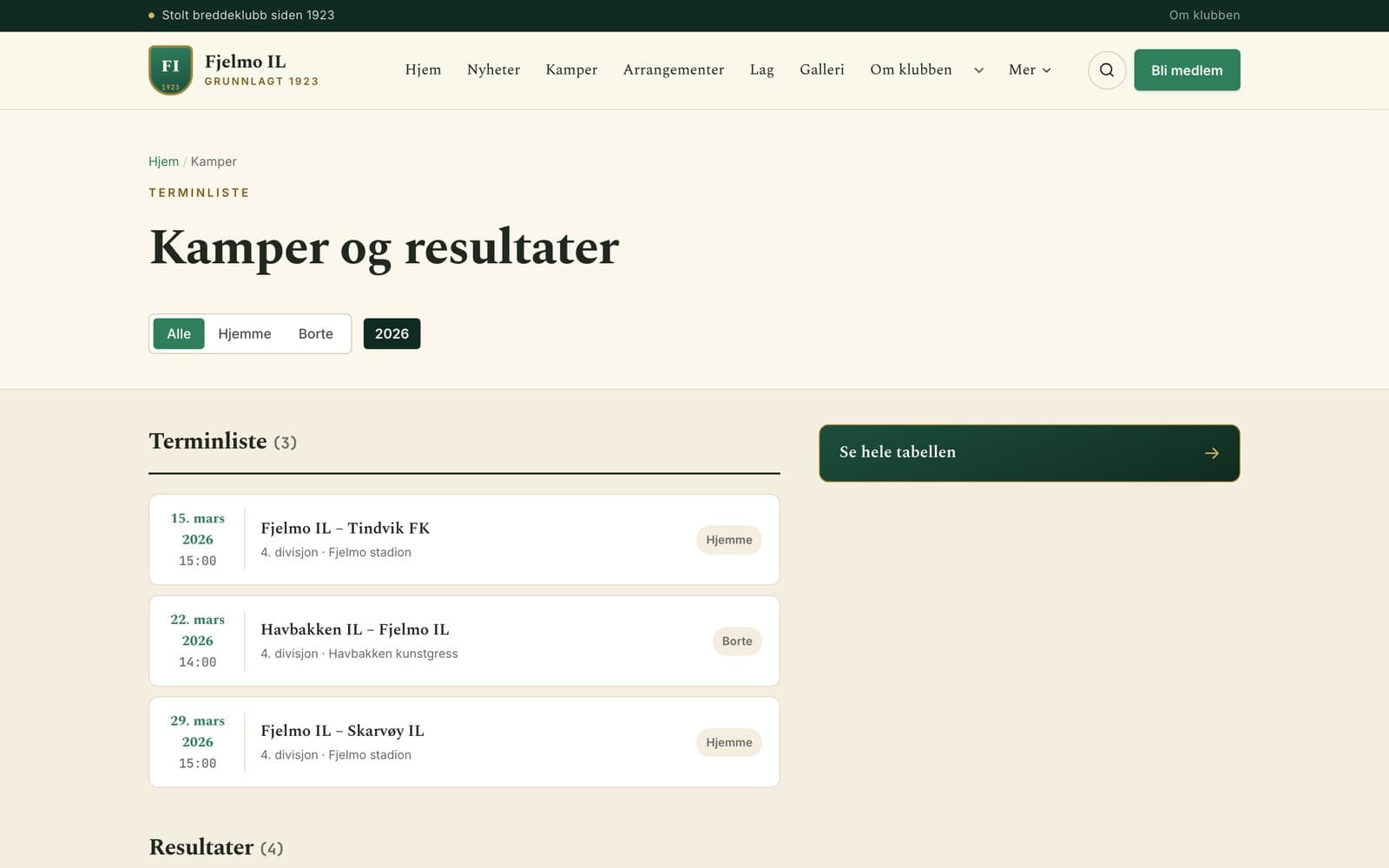1389x868 pixels.
Task: Select the 2026 season chip
Action: 392,333
